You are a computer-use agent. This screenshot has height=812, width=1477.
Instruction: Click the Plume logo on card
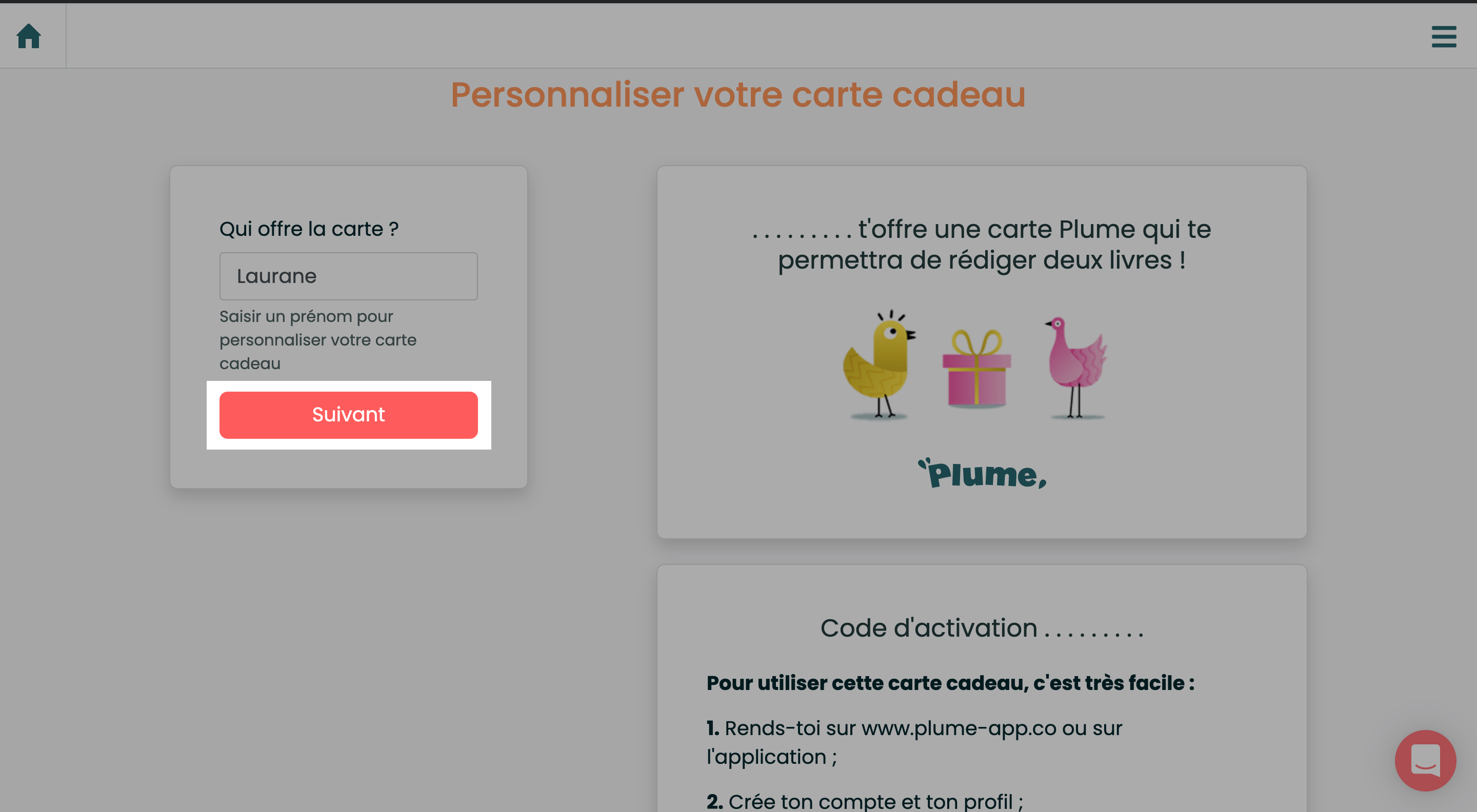click(x=982, y=473)
